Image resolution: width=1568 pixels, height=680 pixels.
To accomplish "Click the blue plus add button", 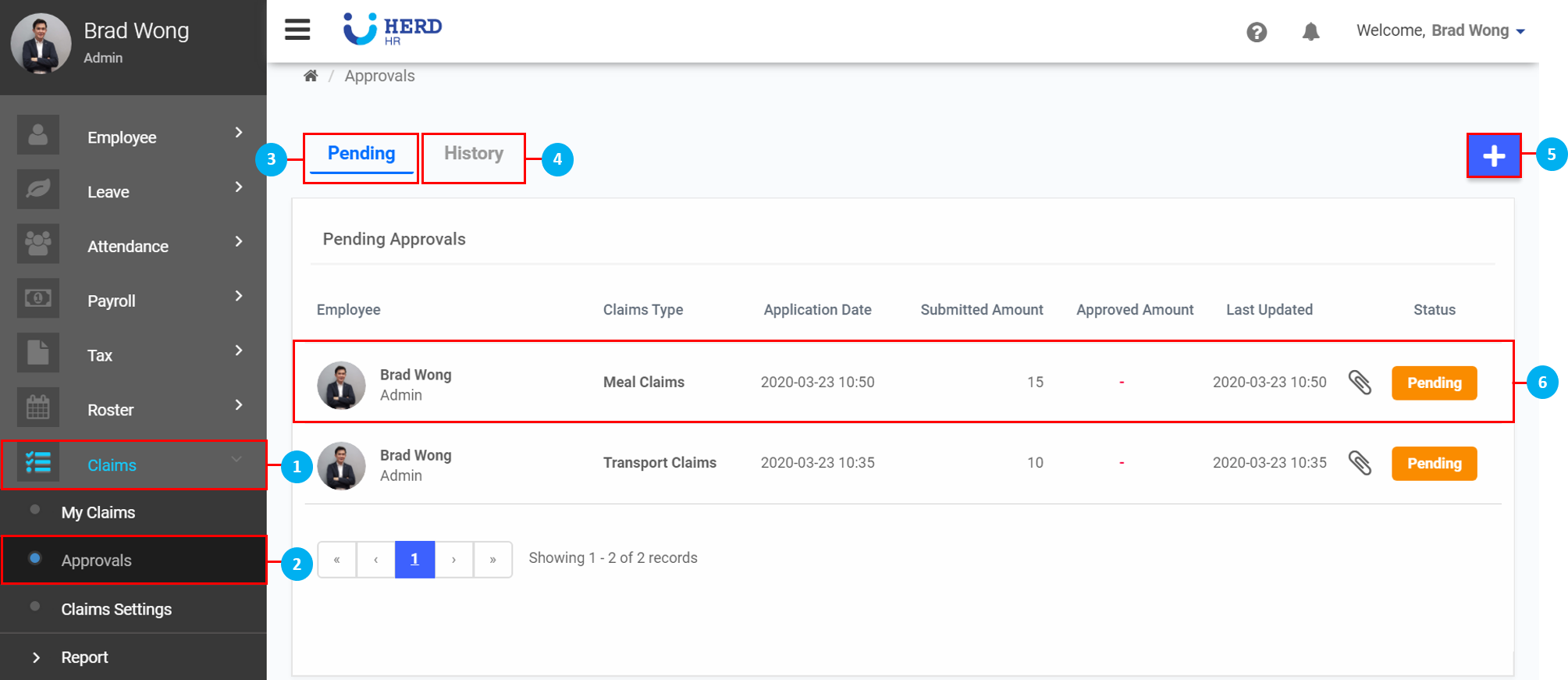I will tap(1493, 156).
